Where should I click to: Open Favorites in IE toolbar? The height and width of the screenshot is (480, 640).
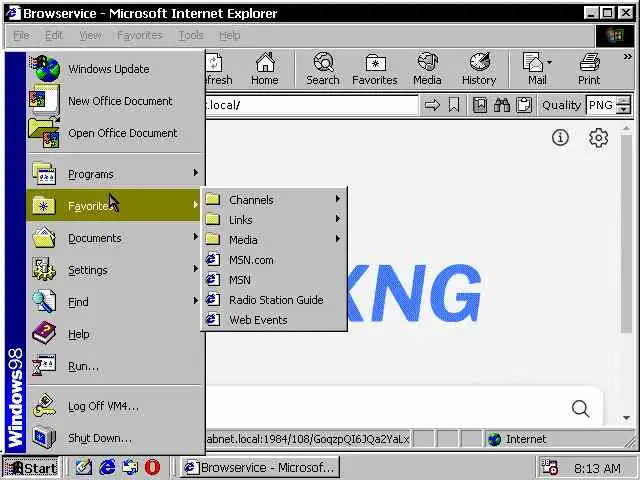click(375, 69)
